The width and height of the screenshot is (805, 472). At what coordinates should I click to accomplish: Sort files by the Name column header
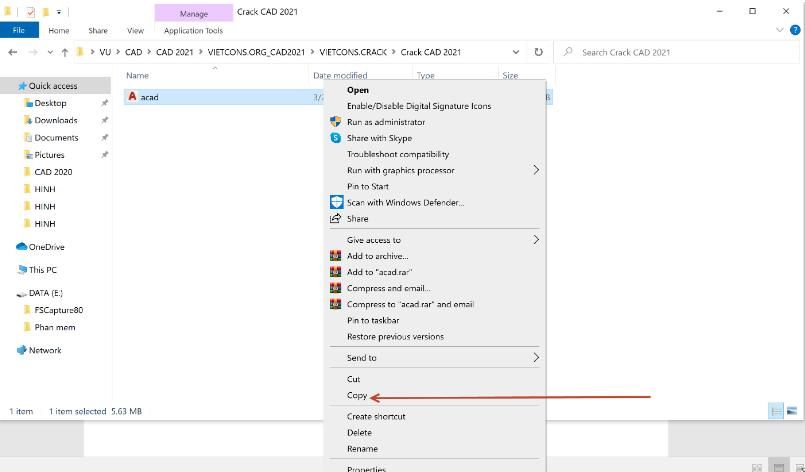pyautogui.click(x=138, y=76)
